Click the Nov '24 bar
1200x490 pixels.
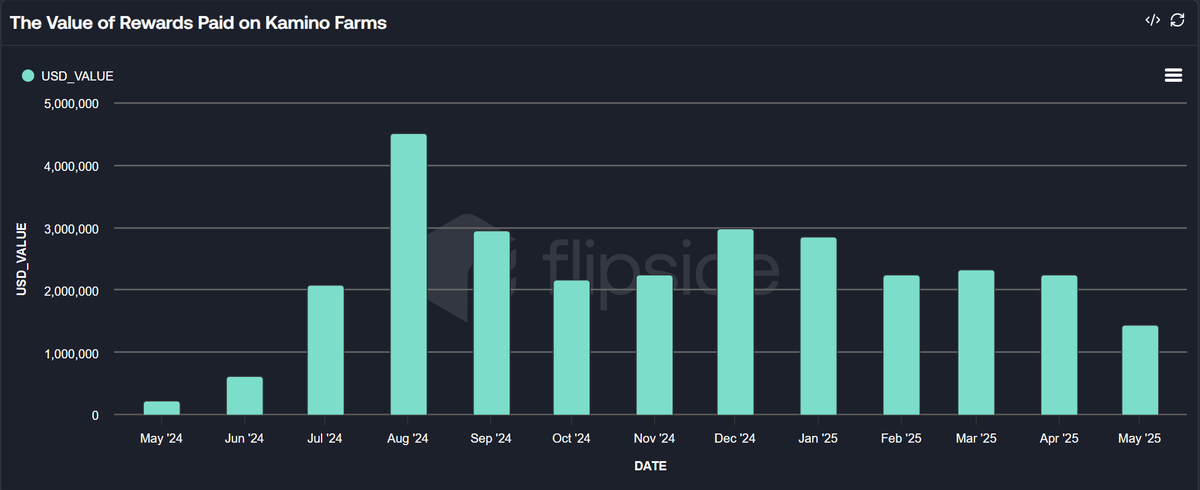[654, 345]
